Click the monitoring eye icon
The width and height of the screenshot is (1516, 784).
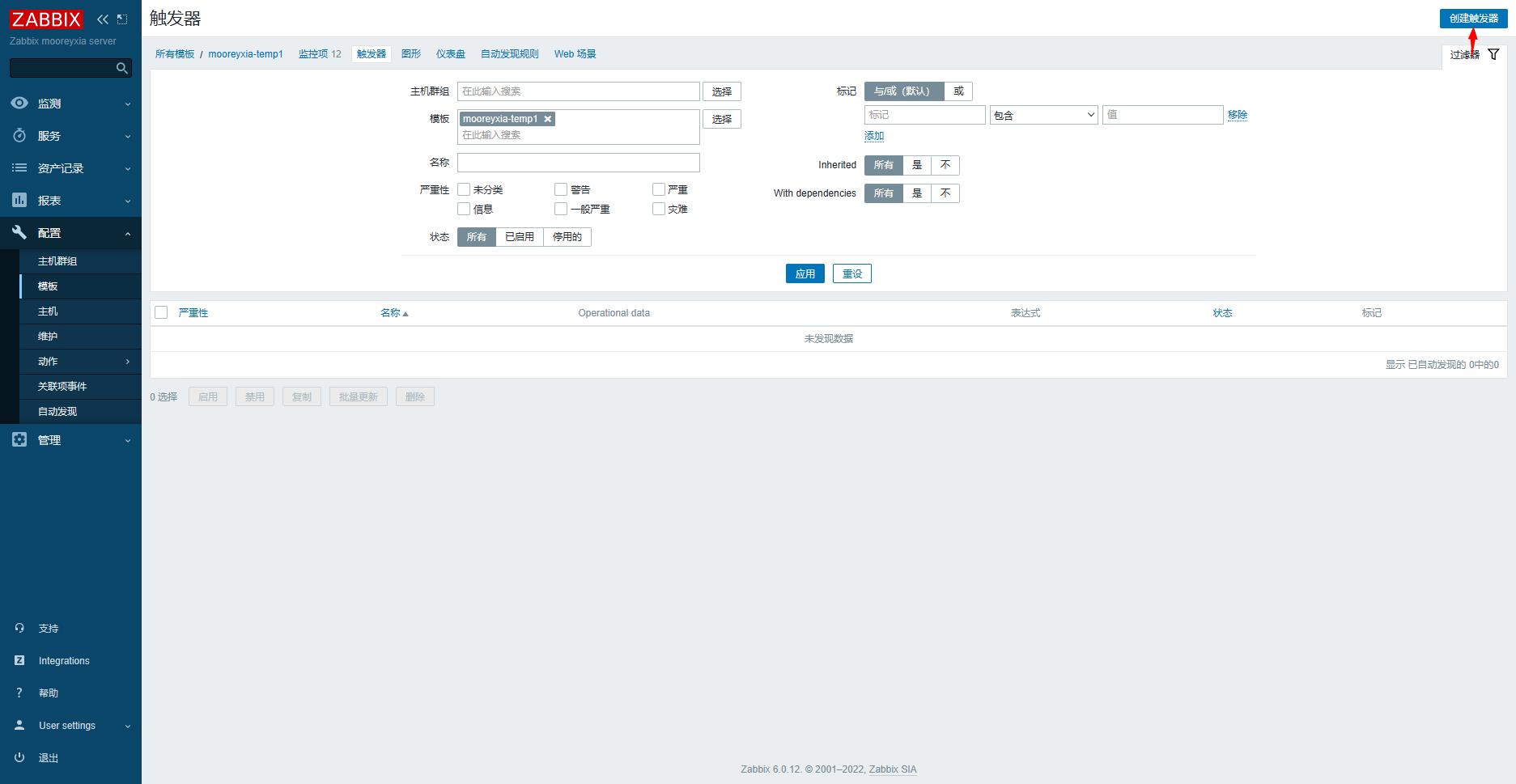(19, 103)
